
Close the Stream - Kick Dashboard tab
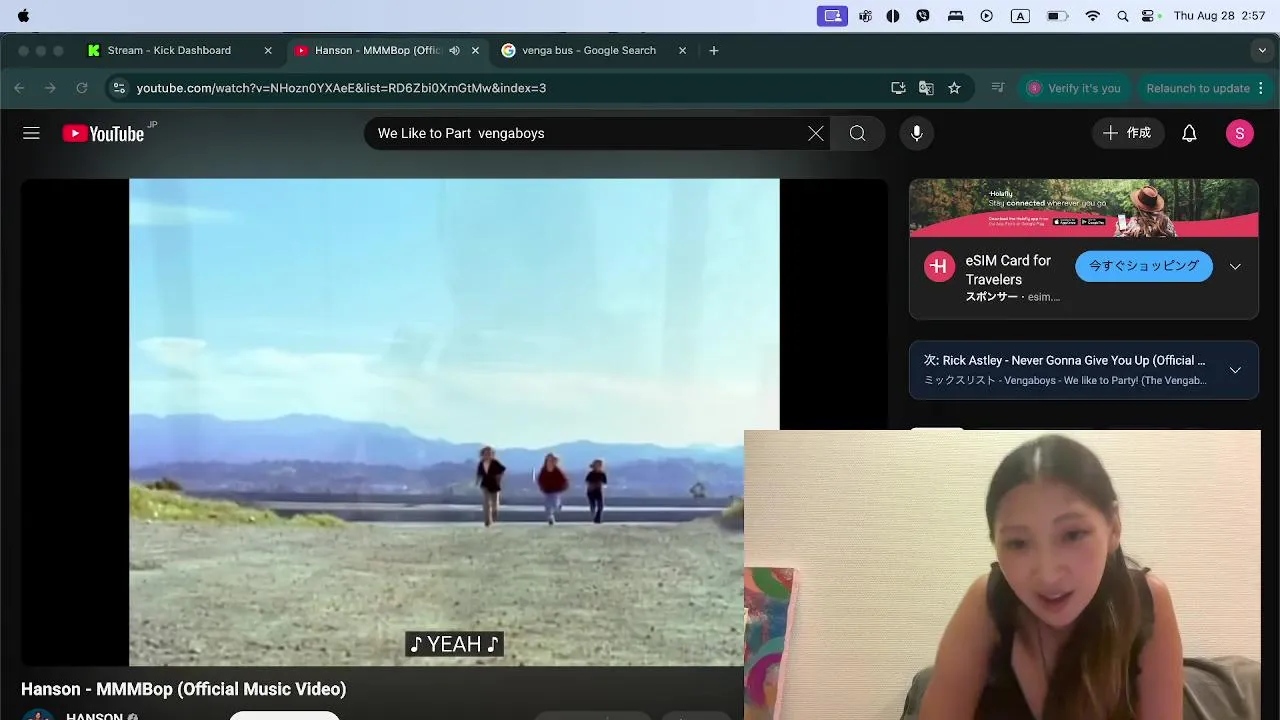(268, 50)
